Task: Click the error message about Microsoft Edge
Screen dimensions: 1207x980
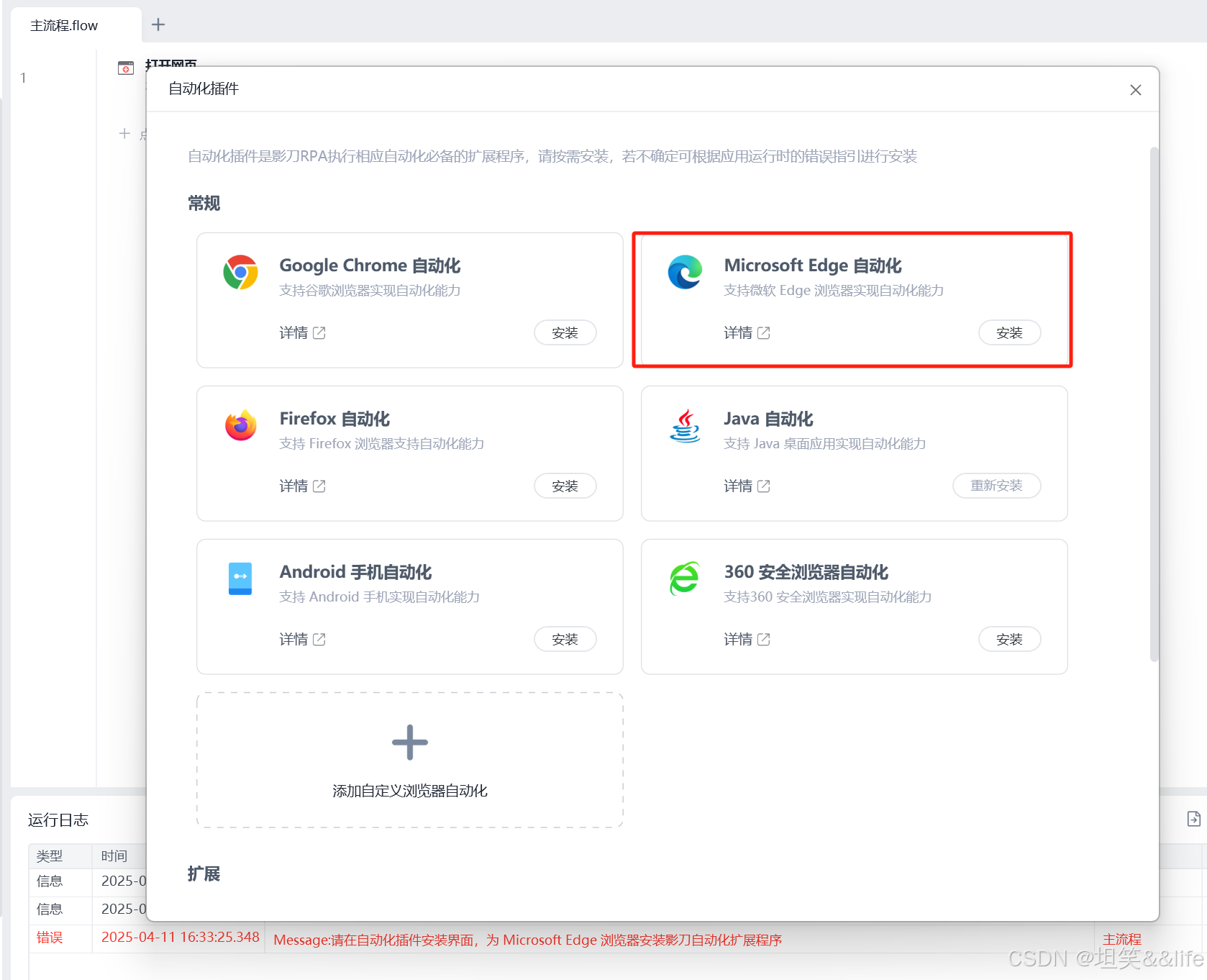Action: point(528,940)
